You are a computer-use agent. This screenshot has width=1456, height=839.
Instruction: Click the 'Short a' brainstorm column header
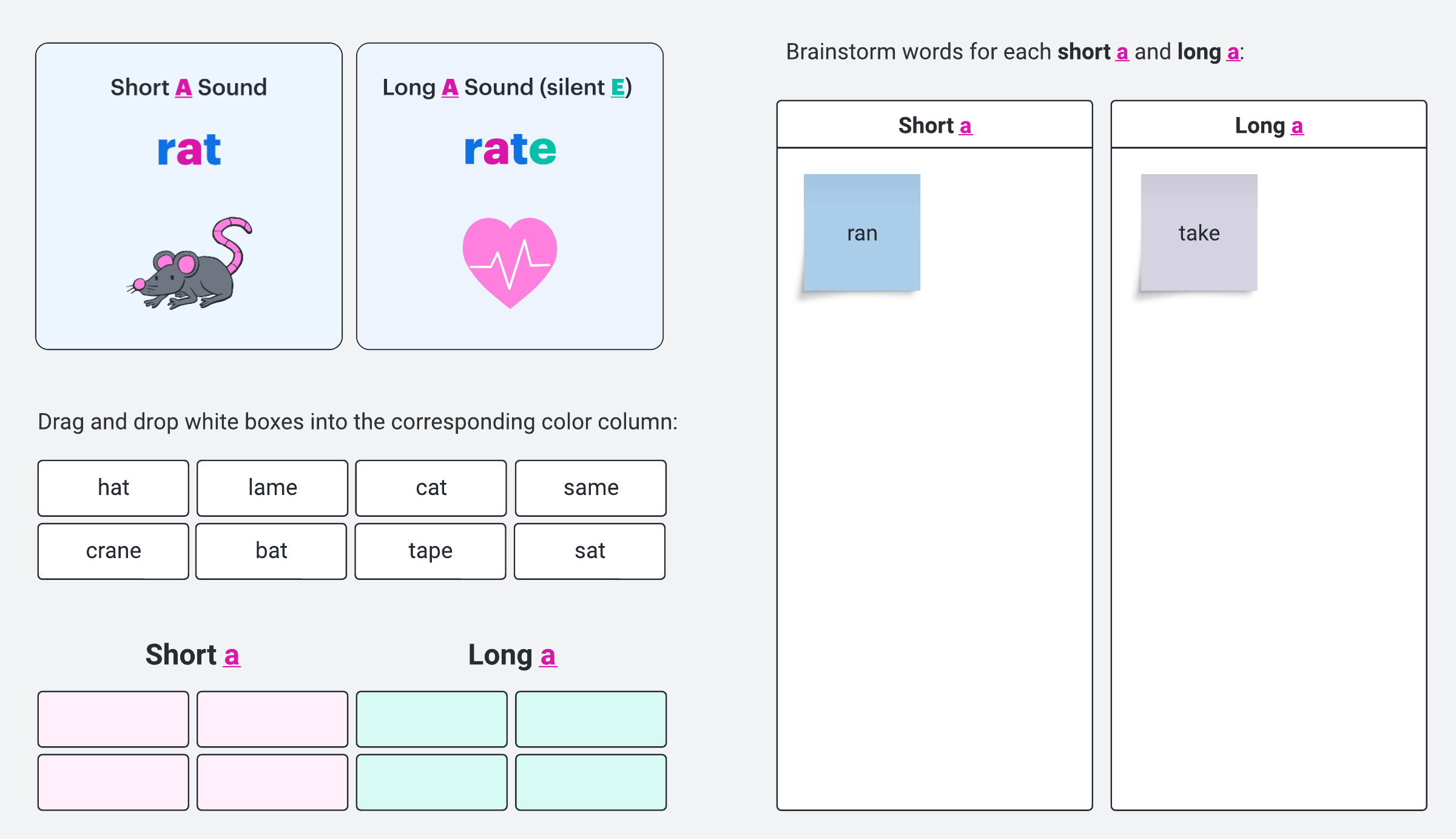934,126
